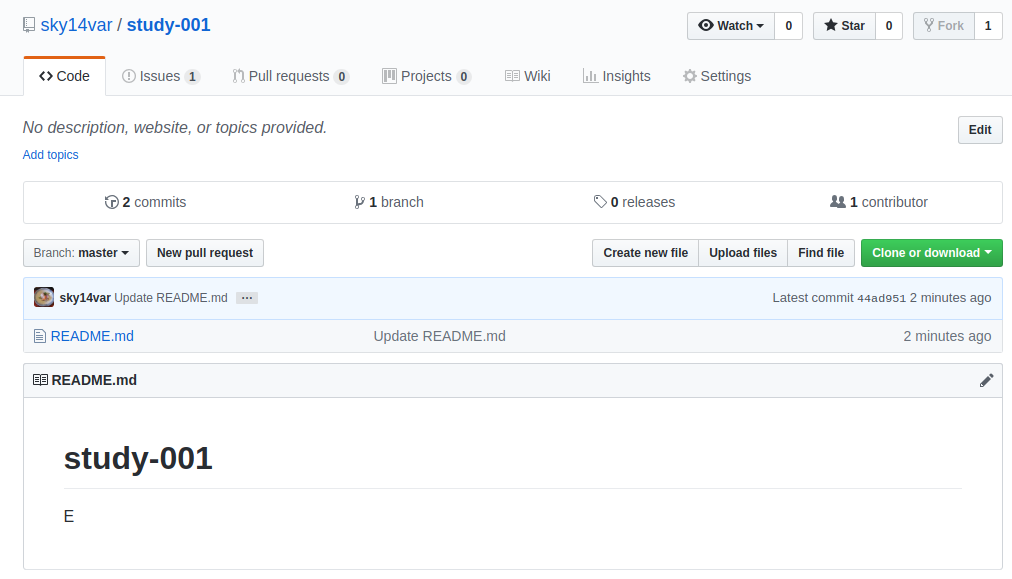Open the Pull requests tab
Viewport: 1012px width, 579px height.
pos(290,76)
